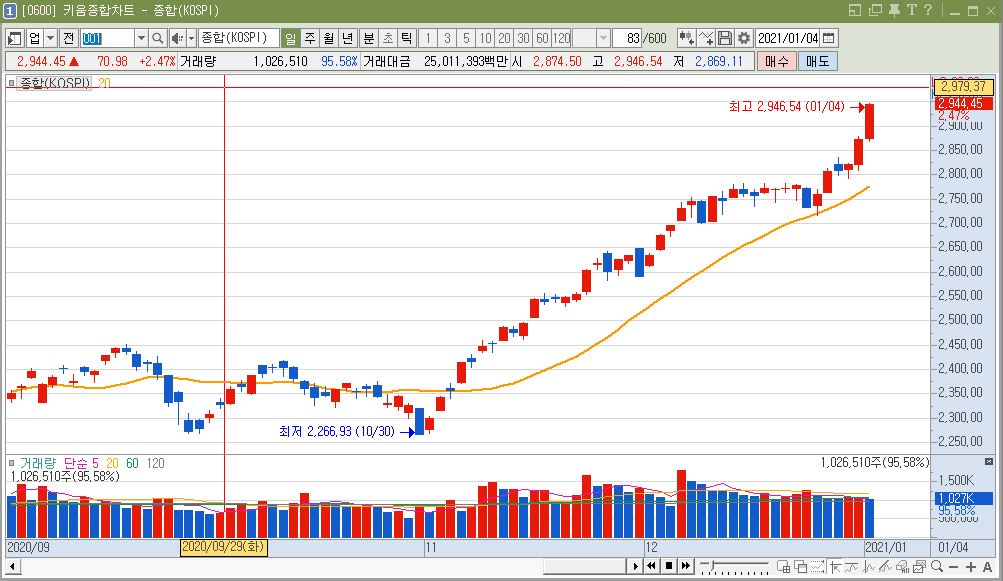This screenshot has width=1003, height=581.
Task: Click the vertical line wave icon
Action: pos(869,566)
